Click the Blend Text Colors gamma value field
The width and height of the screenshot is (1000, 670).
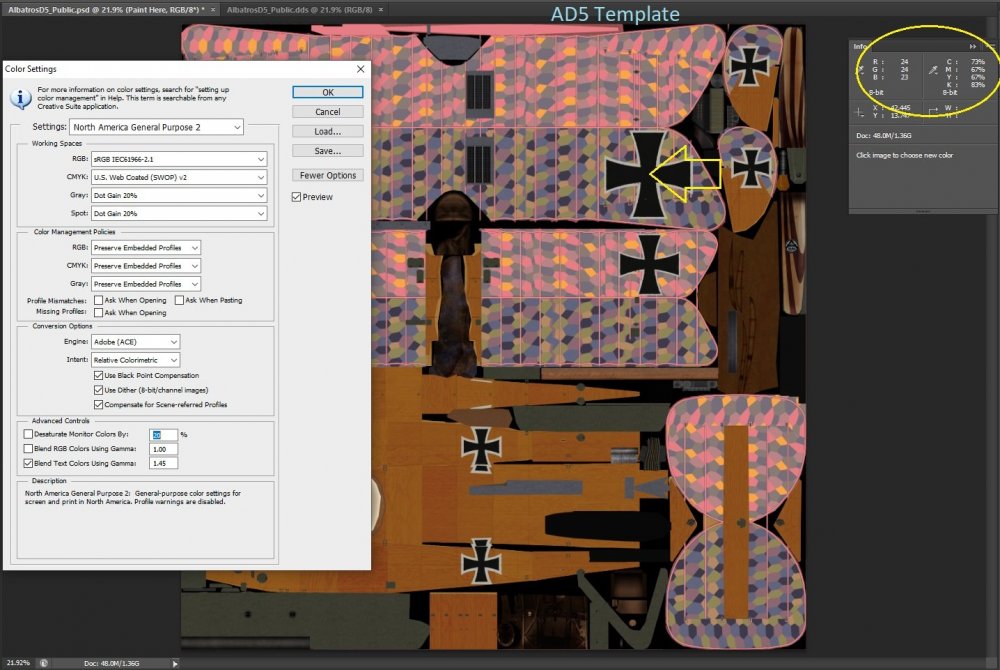click(164, 464)
